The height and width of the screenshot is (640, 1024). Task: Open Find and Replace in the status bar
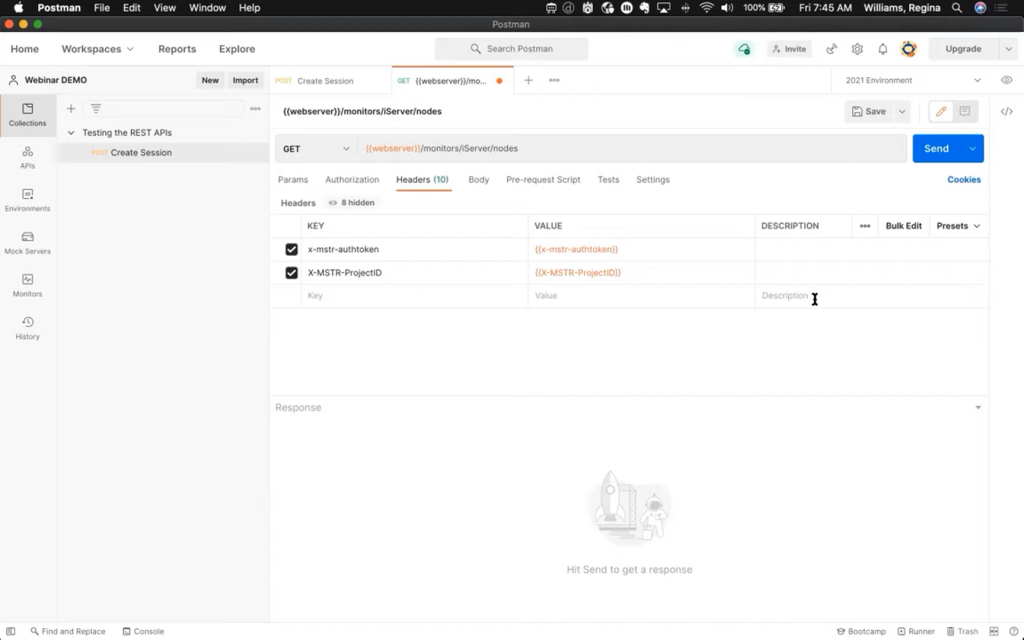pyautogui.click(x=68, y=632)
